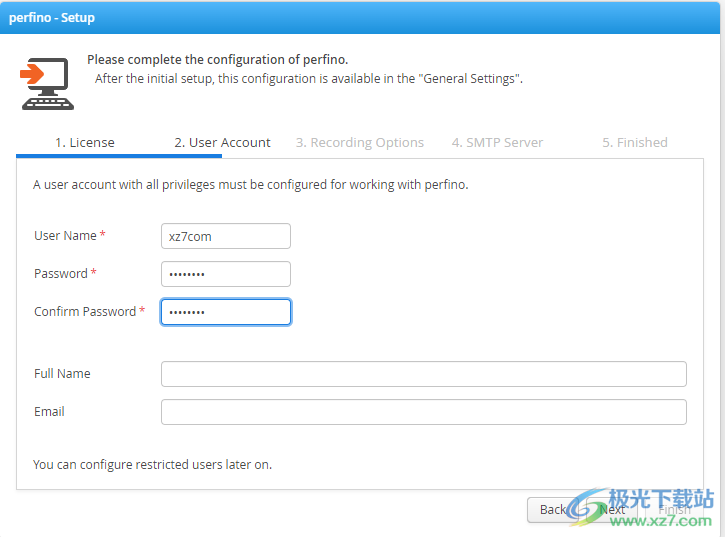Screen dimensions: 725x537
Task: Click the 'perfino - Setup' title text
Action: tap(52, 18)
